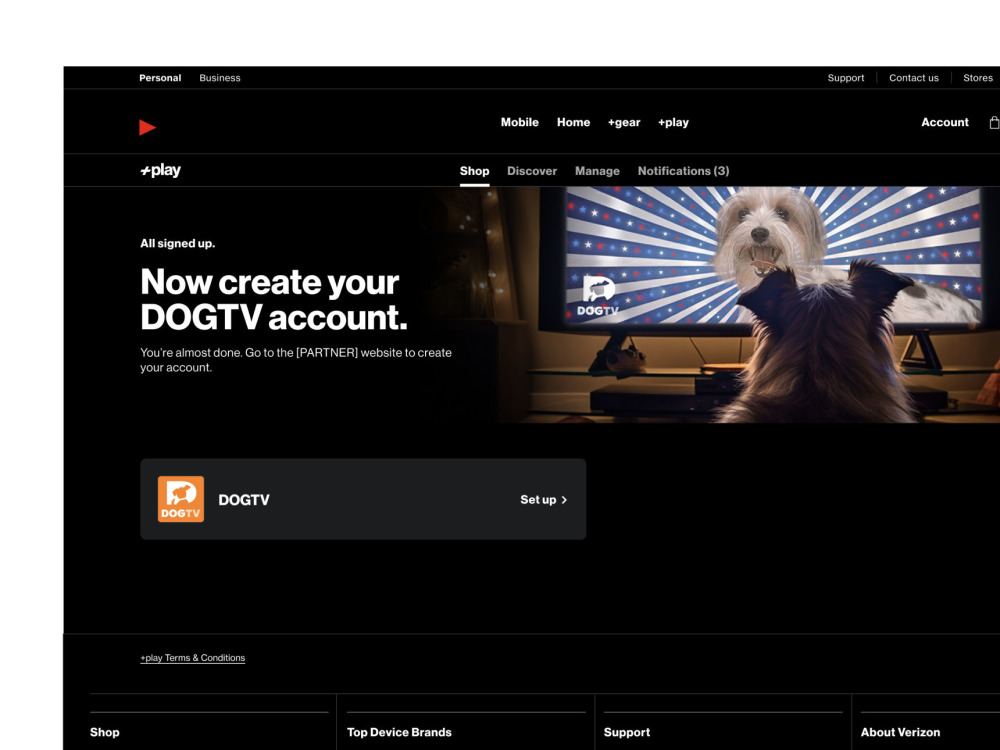Select the Shop tab
Image resolution: width=1000 pixels, height=750 pixels.
[474, 171]
